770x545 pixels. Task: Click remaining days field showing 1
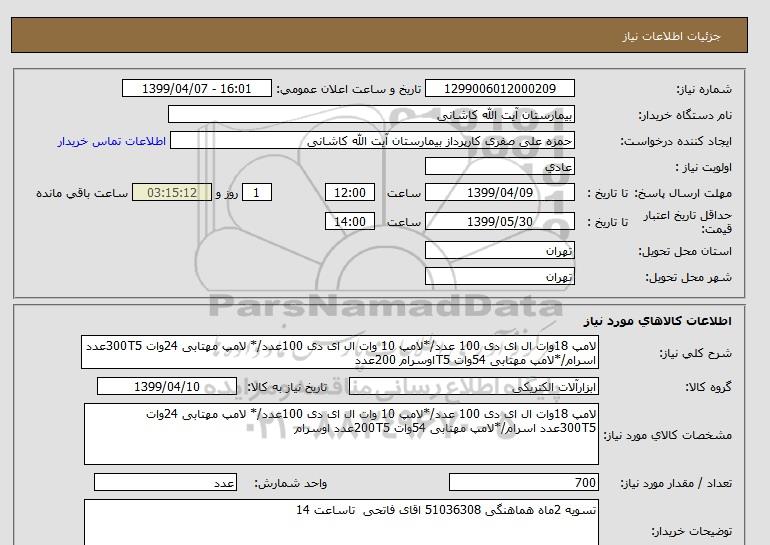pos(256,192)
